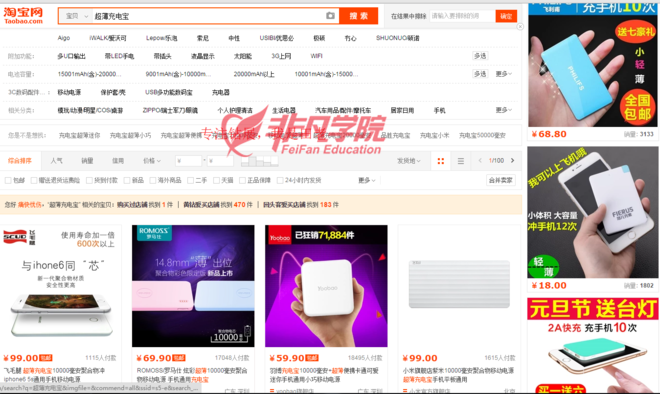The image size is (660, 394).
Task: Click the 合并卖家 button
Action: coord(500,180)
